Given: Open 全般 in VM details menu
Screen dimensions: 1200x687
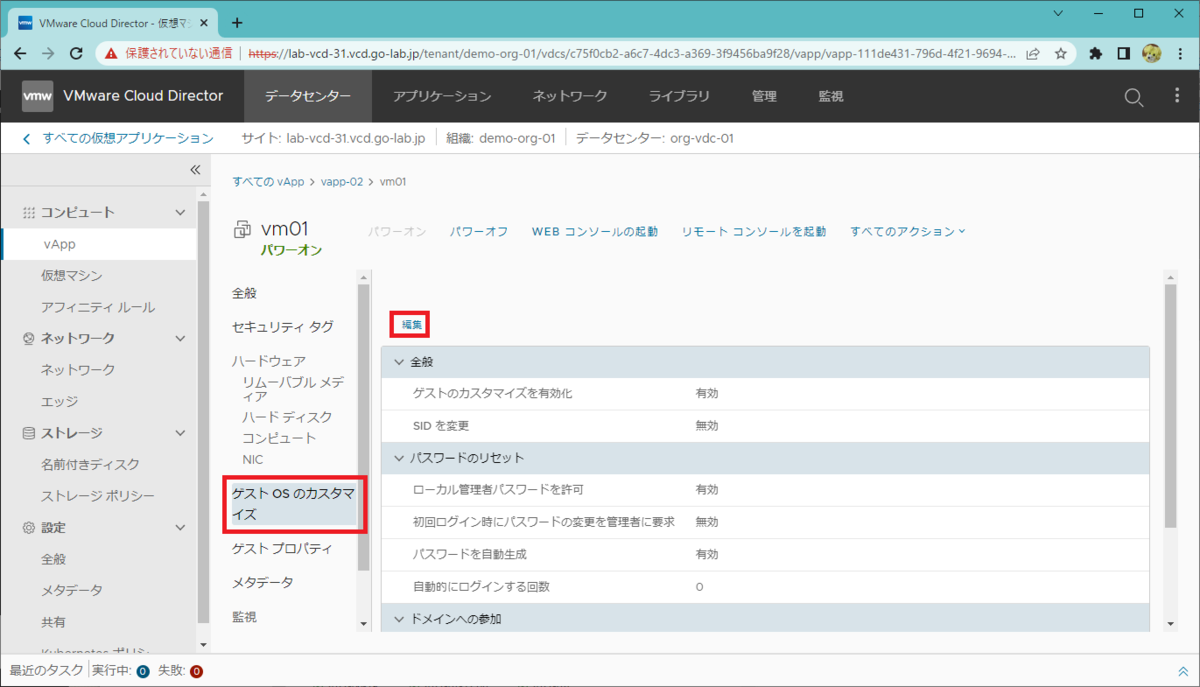Looking at the screenshot, I should coord(244,293).
